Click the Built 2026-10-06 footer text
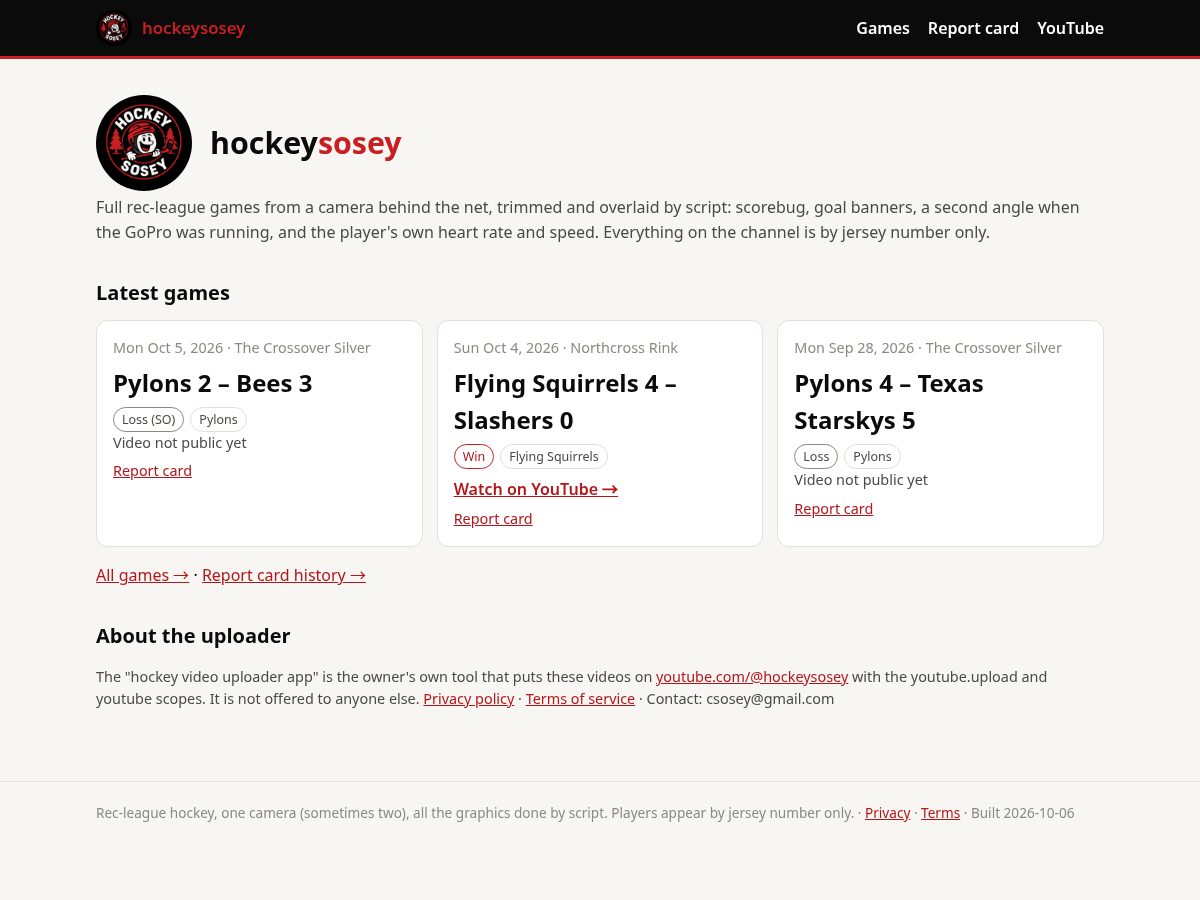Image resolution: width=1200 pixels, height=900 pixels. [x=1023, y=813]
